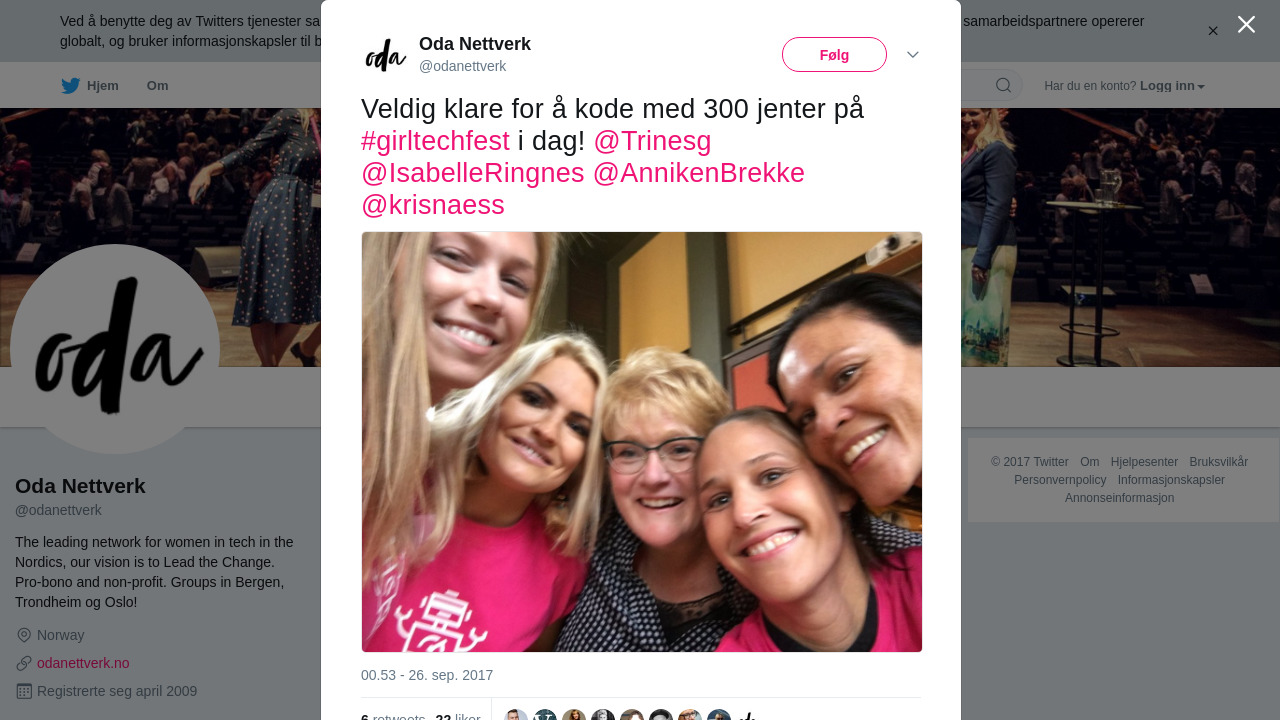
Task: Open the @Trinesg mention
Action: [652, 141]
